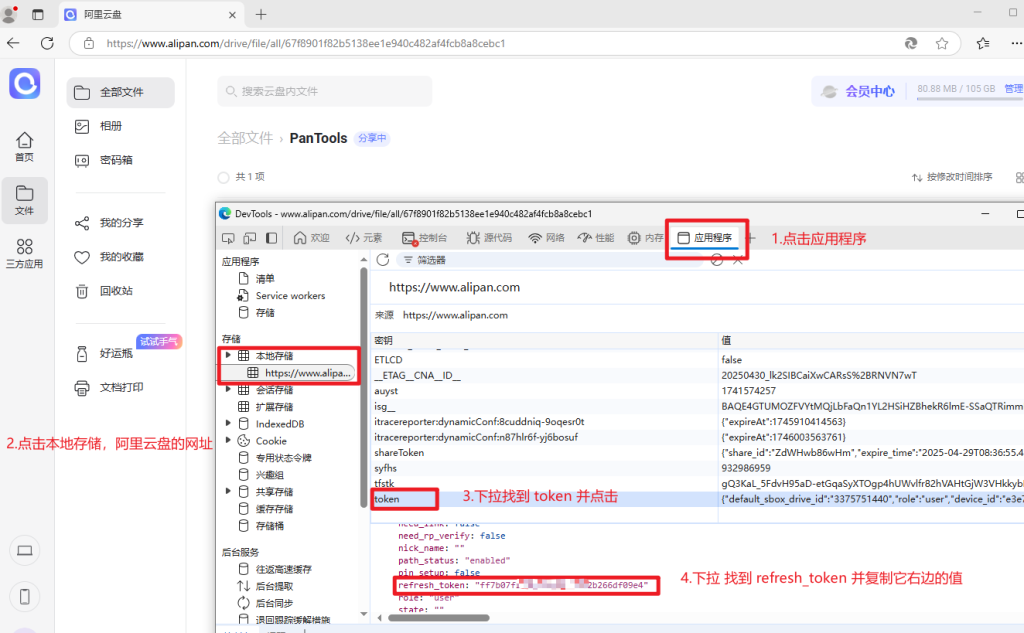
Task: Click the refresh storage icon in DevTools
Action: coord(383,260)
